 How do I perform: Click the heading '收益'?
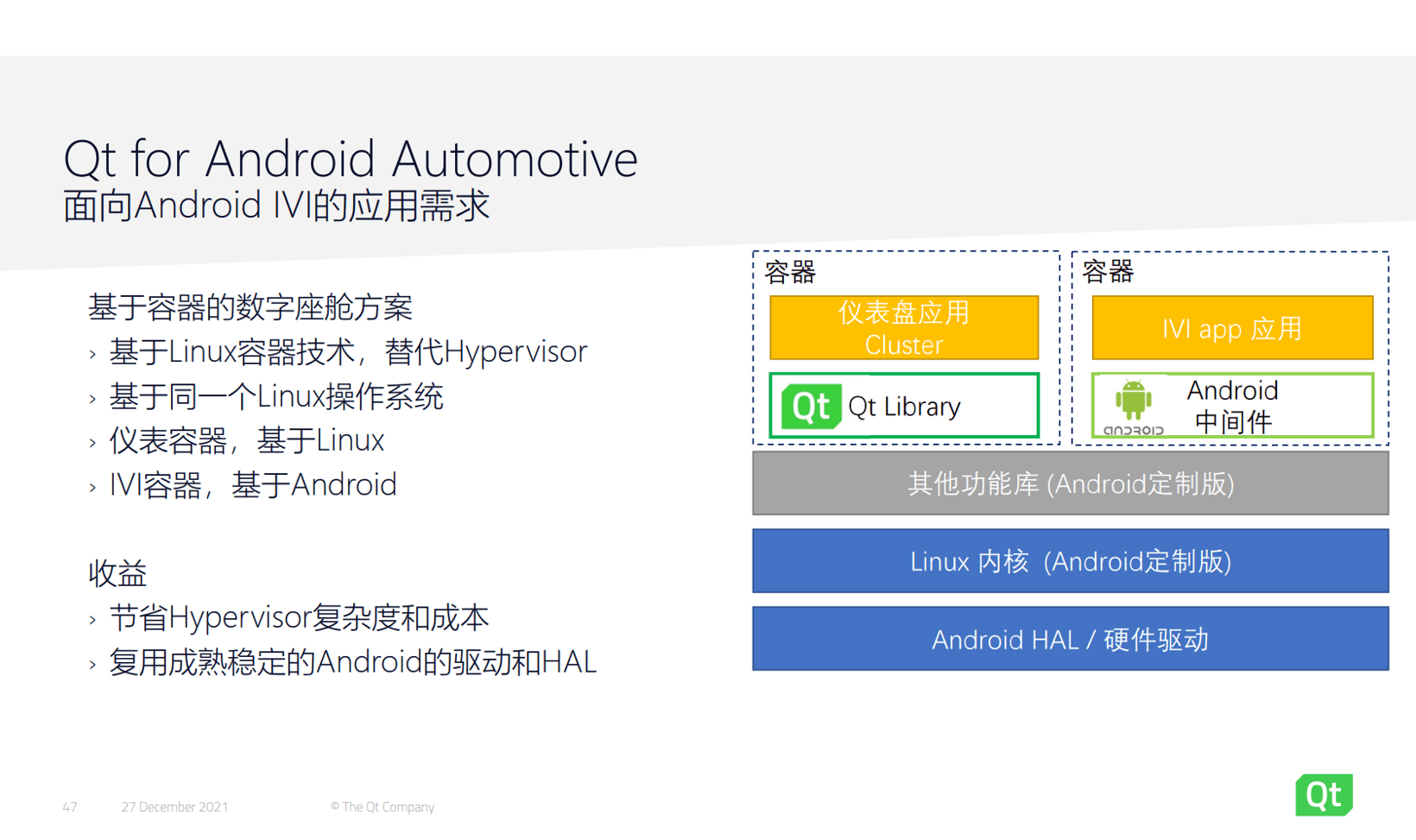click(x=117, y=573)
